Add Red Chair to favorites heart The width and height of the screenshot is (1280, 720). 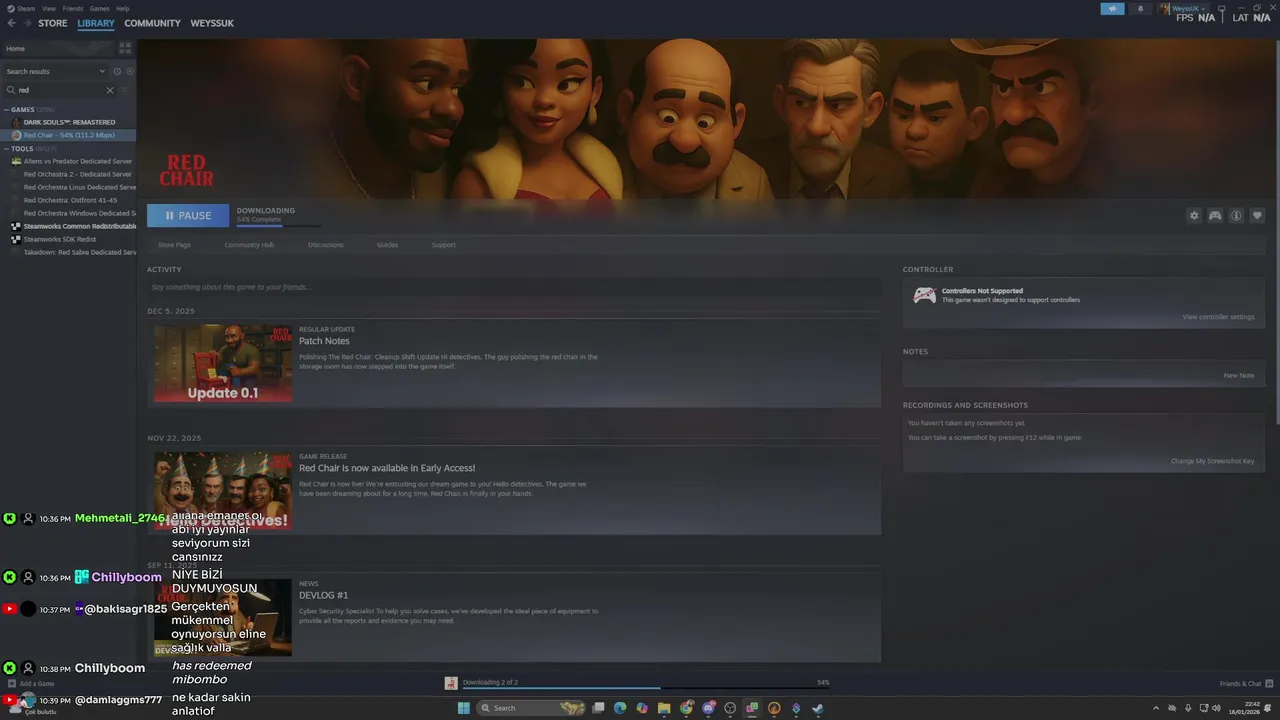click(1257, 216)
